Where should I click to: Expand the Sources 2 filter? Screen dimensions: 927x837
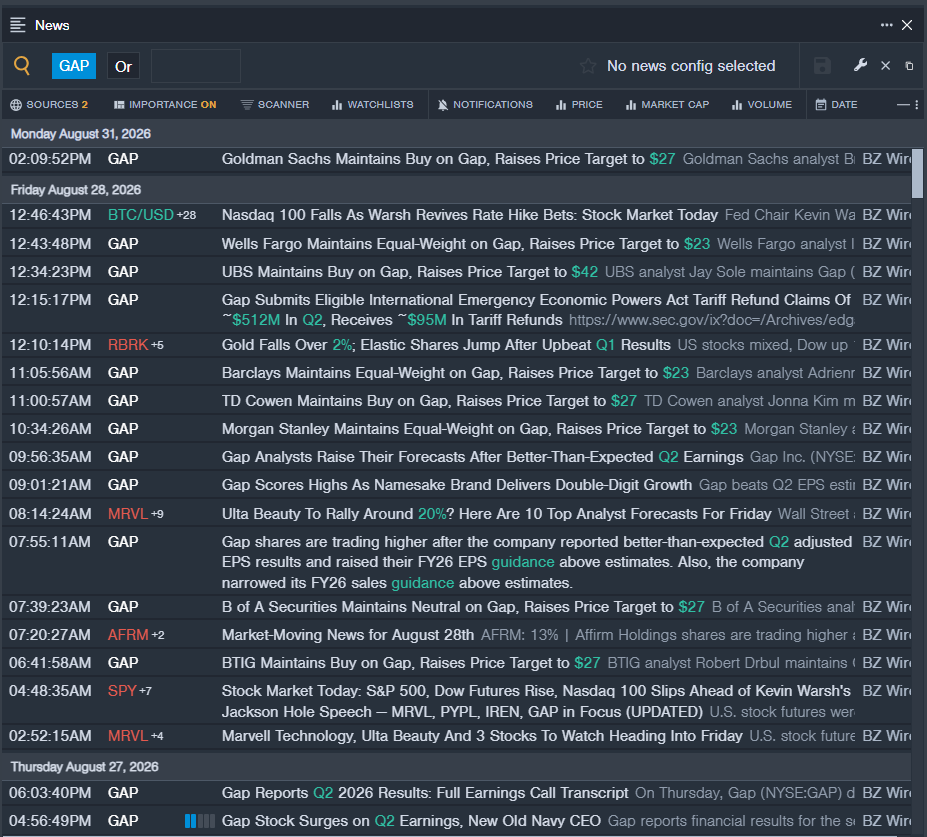(49, 105)
